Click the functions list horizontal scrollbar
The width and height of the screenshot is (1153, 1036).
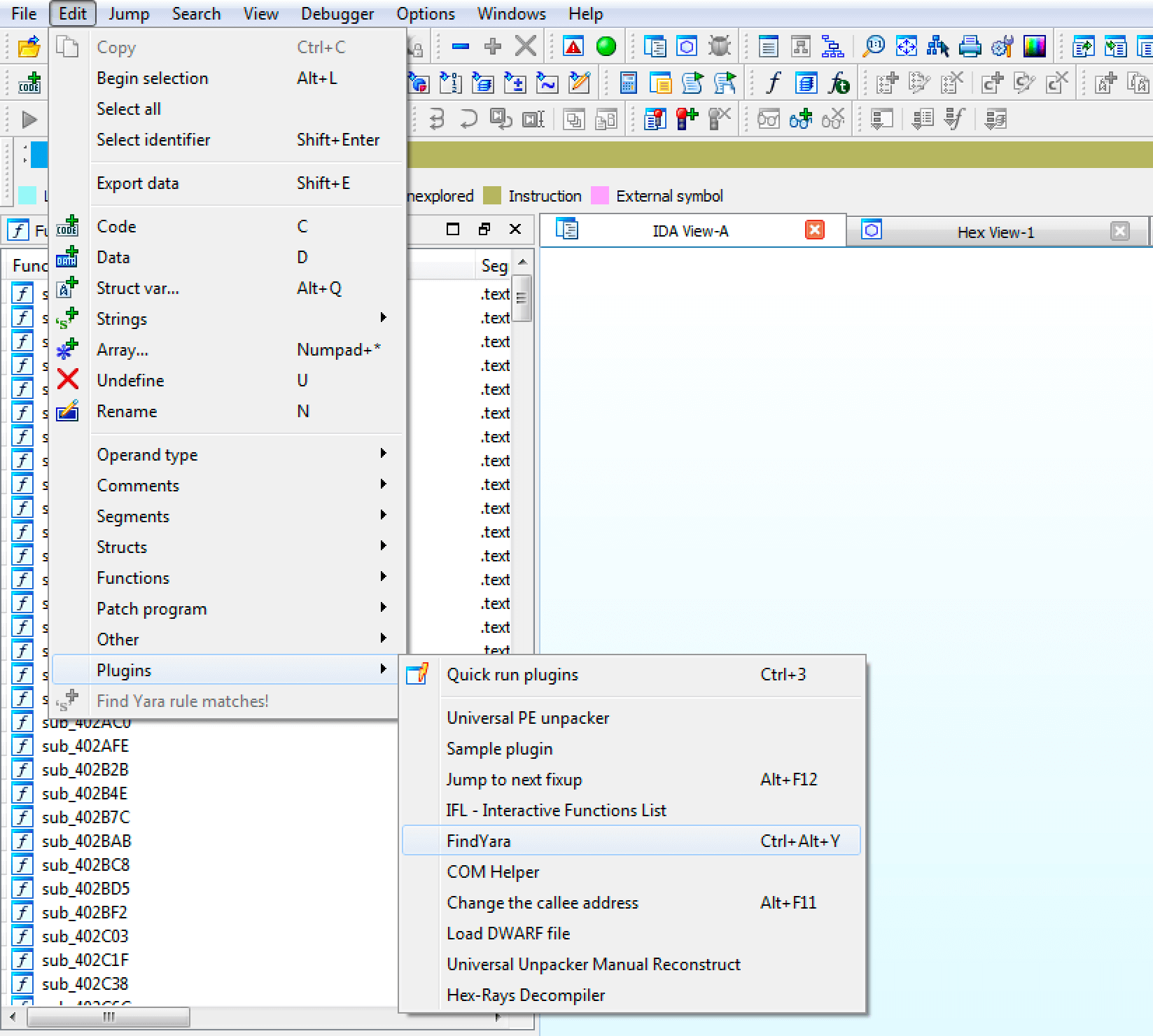pyautogui.click(x=109, y=1016)
